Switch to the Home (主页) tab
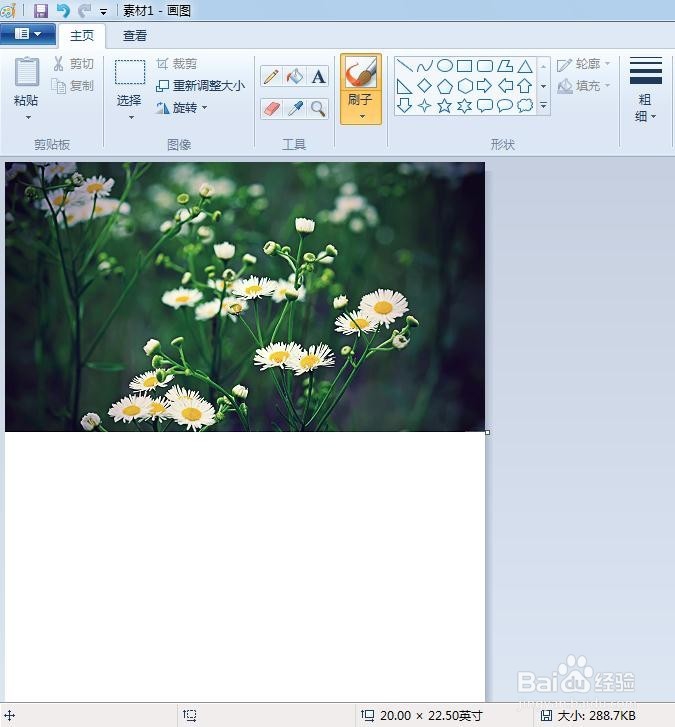675x727 pixels. click(x=82, y=36)
